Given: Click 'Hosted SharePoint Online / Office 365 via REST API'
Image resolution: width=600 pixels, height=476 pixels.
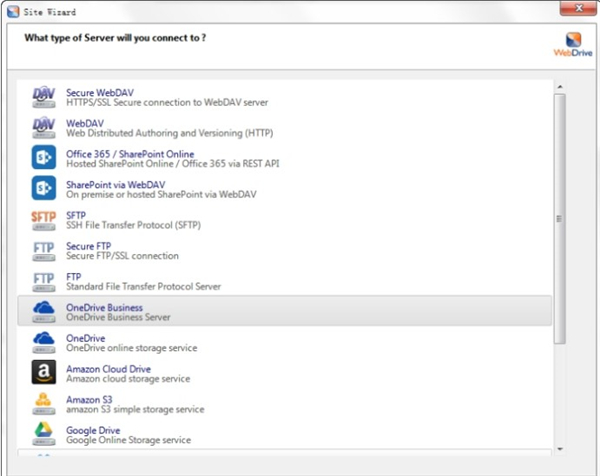Looking at the screenshot, I should click(173, 164).
